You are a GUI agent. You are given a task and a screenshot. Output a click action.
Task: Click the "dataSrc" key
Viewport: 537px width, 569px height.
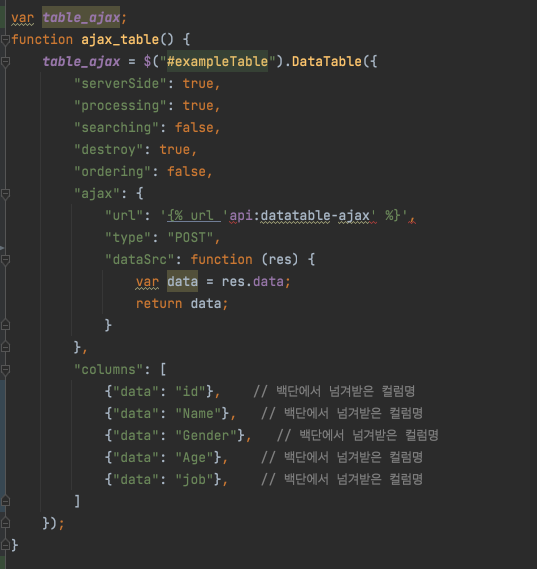[x=140, y=259]
